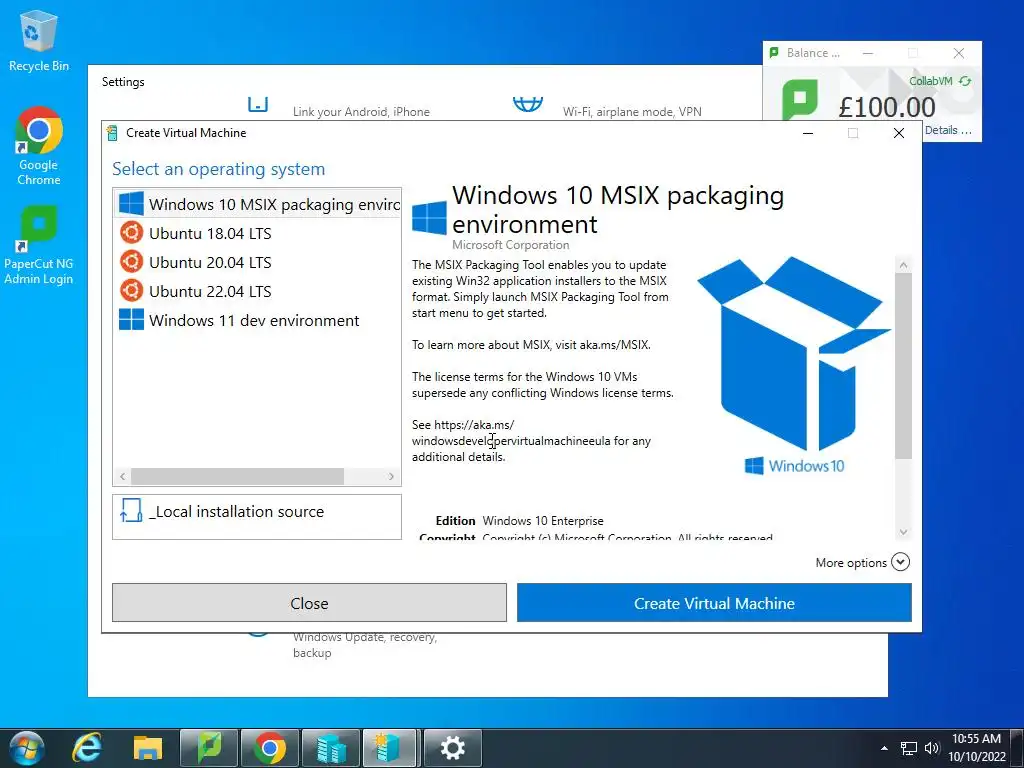The image size is (1024, 768).
Task: Click volume speaker icon in tray
Action: pyautogui.click(x=932, y=748)
